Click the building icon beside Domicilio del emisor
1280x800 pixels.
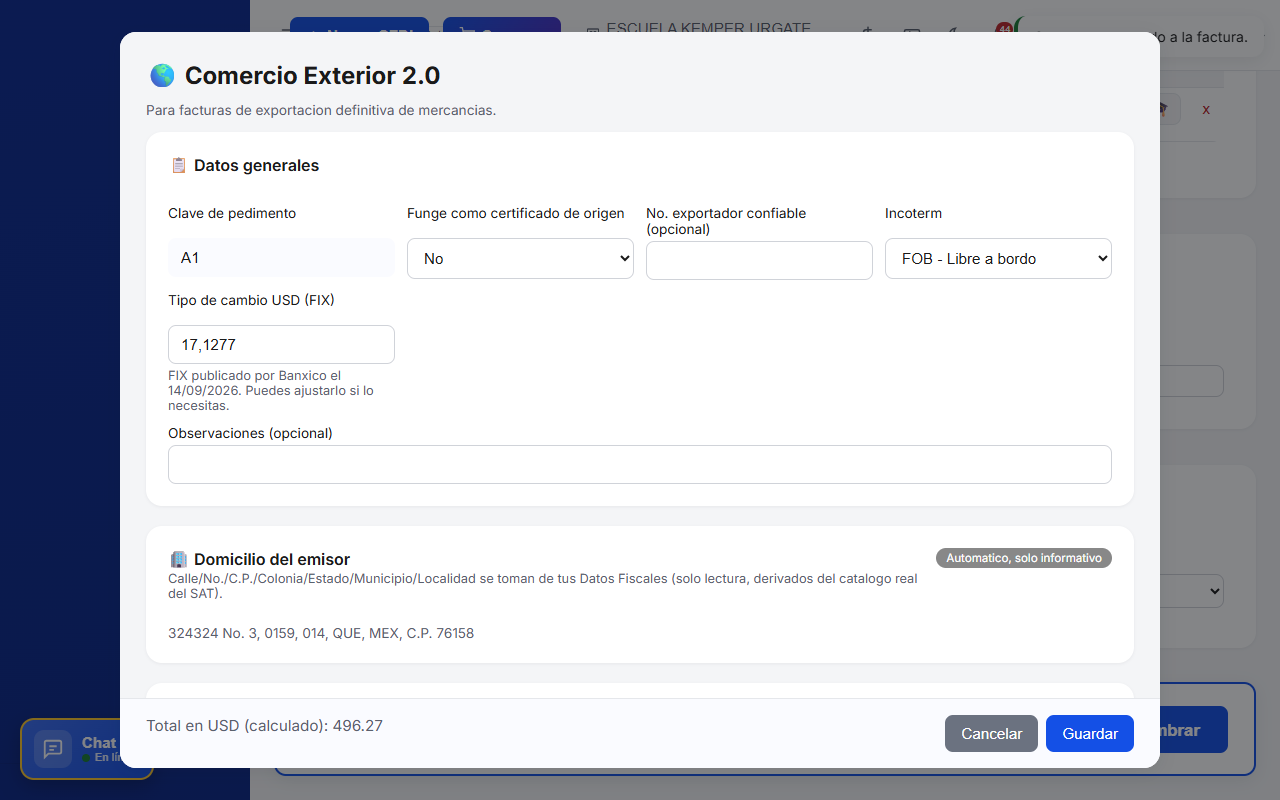pos(179,559)
